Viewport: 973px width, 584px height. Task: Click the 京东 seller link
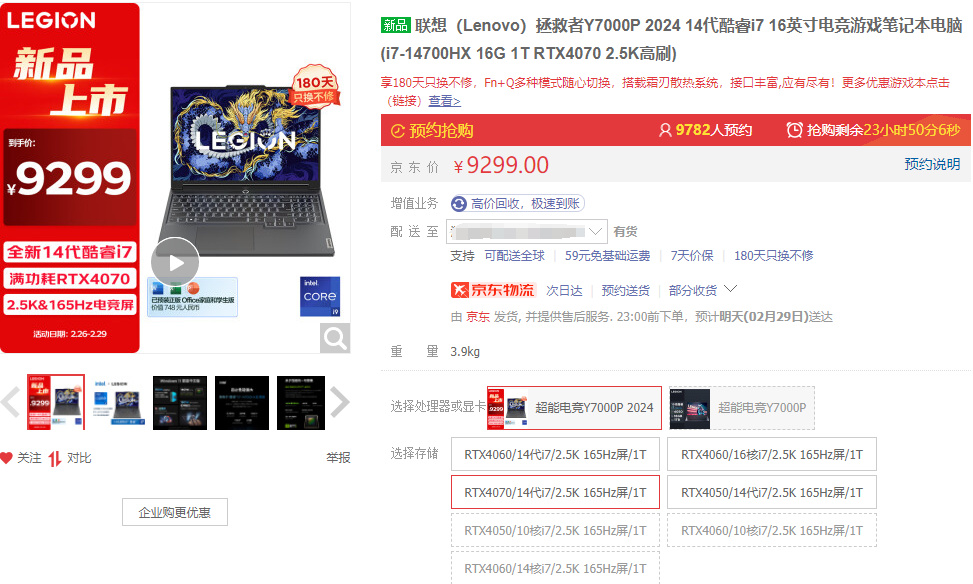(478, 317)
